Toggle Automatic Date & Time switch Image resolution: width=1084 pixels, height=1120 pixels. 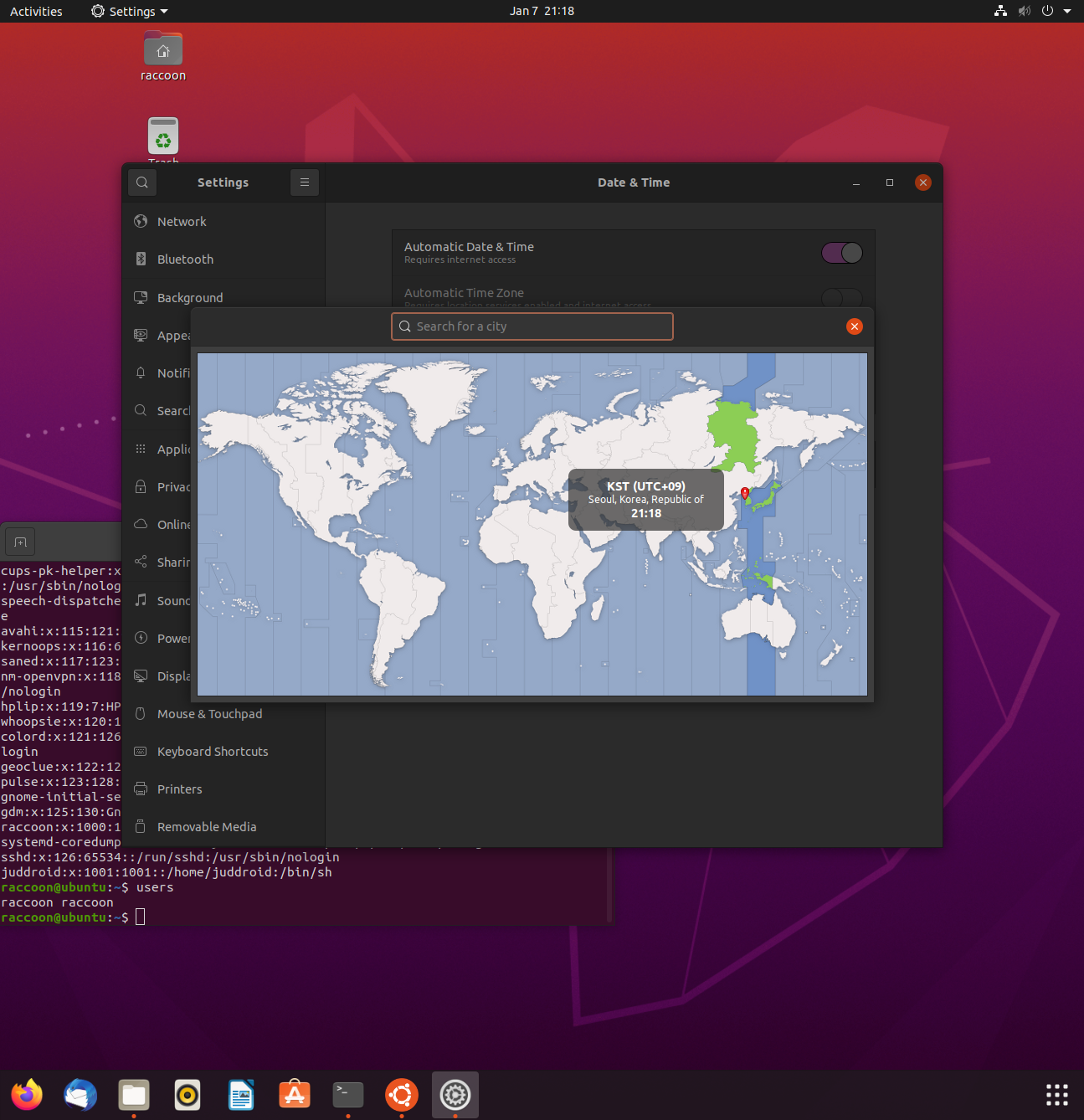pyautogui.click(x=842, y=253)
